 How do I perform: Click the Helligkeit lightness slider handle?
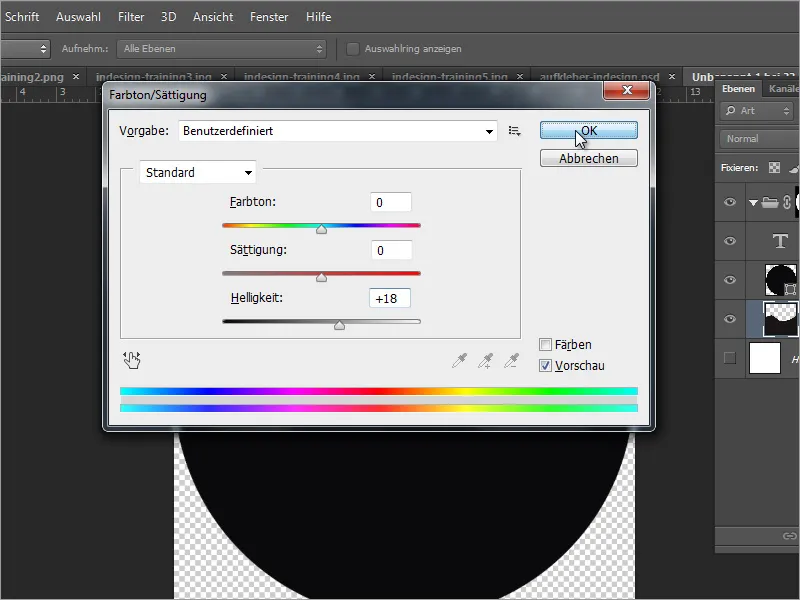point(339,326)
